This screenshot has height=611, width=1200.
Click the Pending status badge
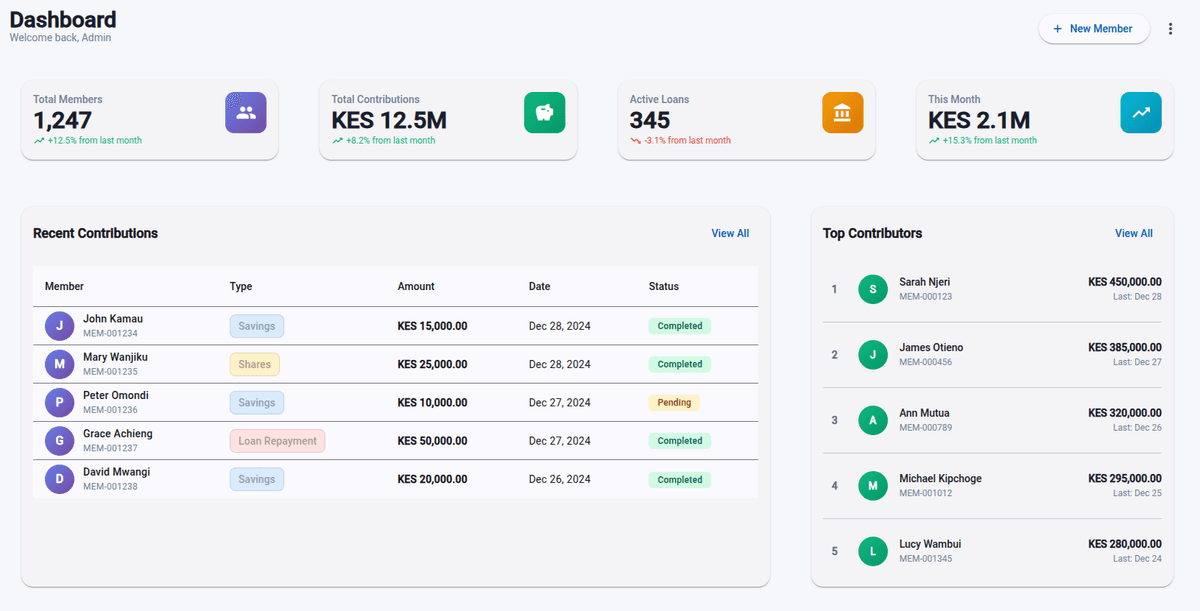click(674, 403)
